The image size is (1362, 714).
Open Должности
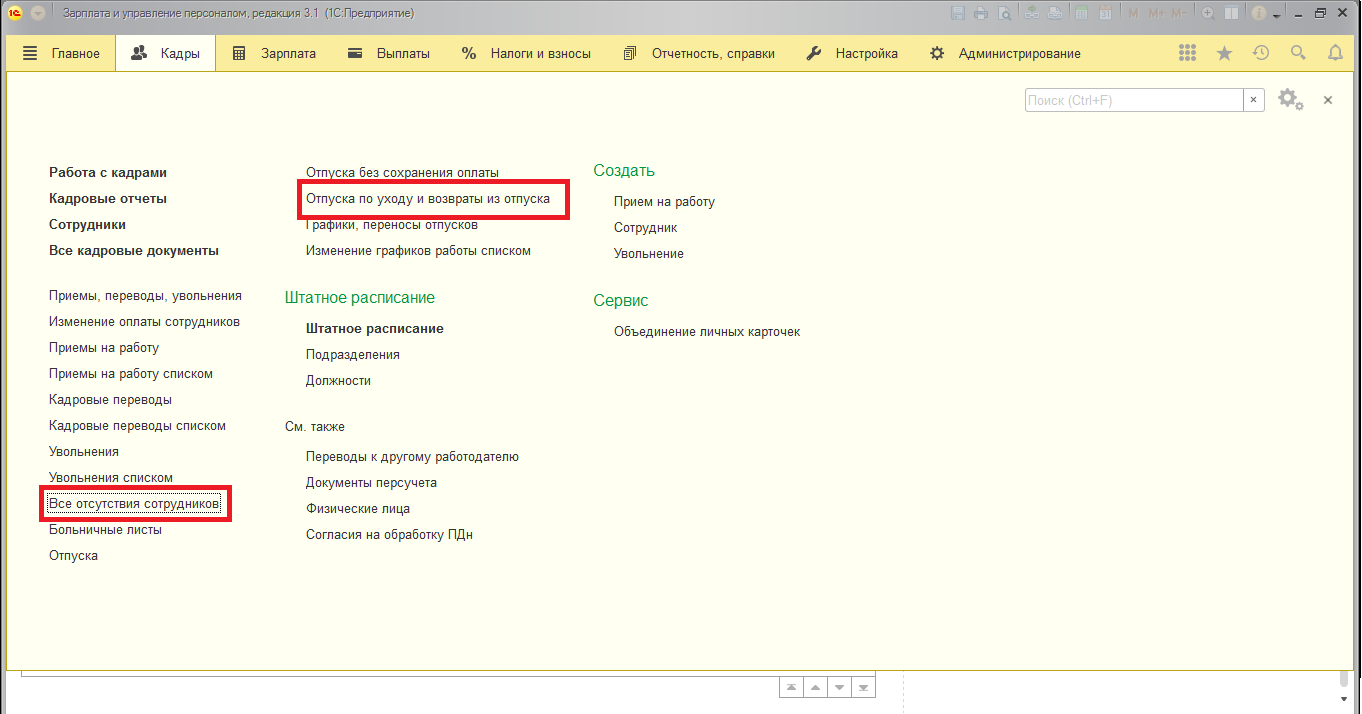pos(338,380)
